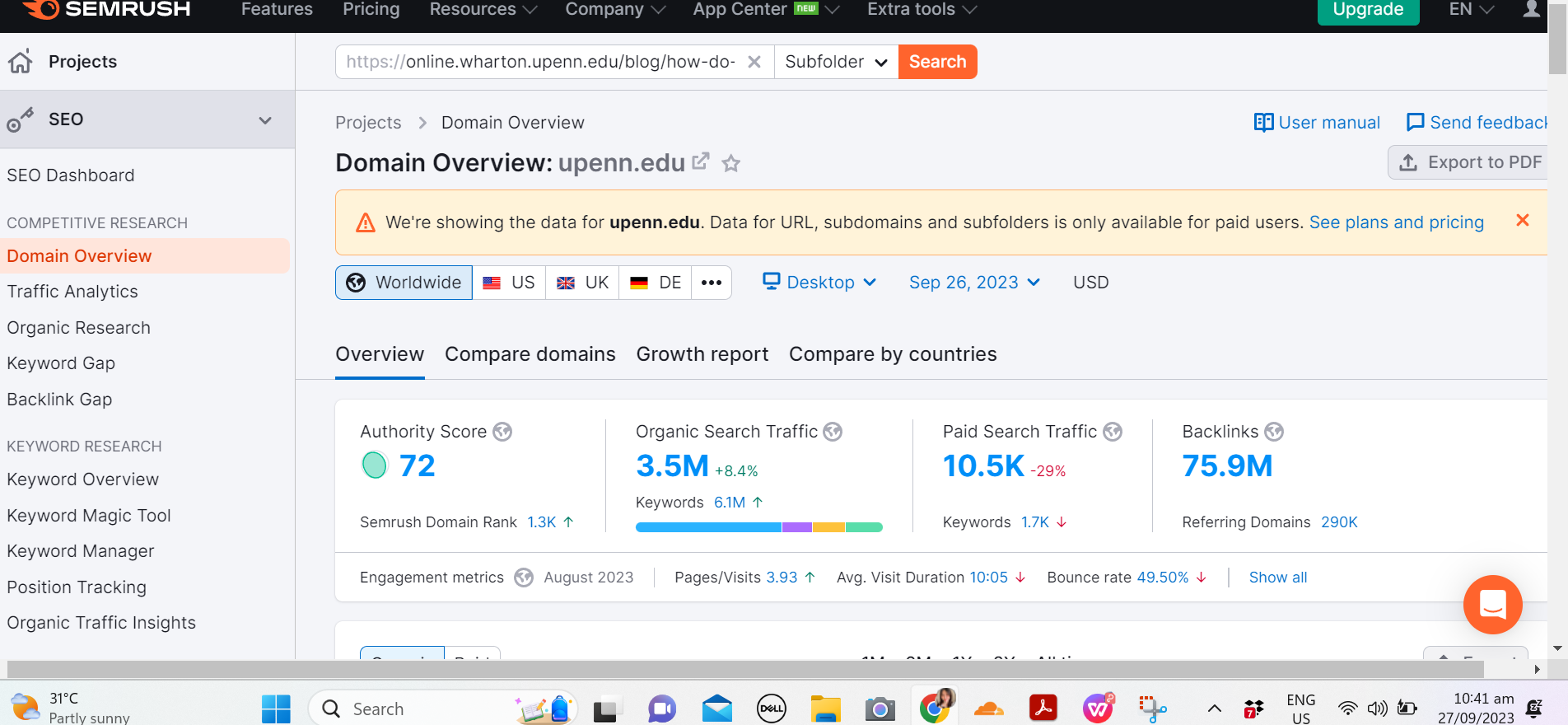Open Pricing in top menu
1568x725 pixels.
(x=371, y=9)
